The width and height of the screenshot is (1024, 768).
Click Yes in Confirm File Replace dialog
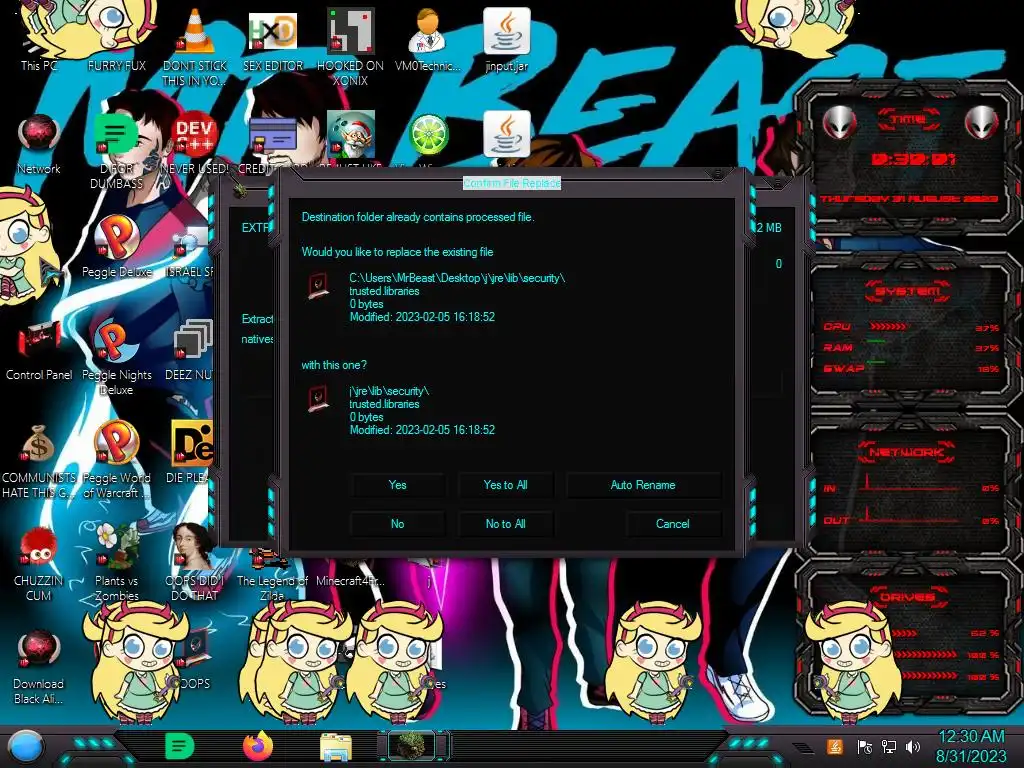tap(398, 485)
